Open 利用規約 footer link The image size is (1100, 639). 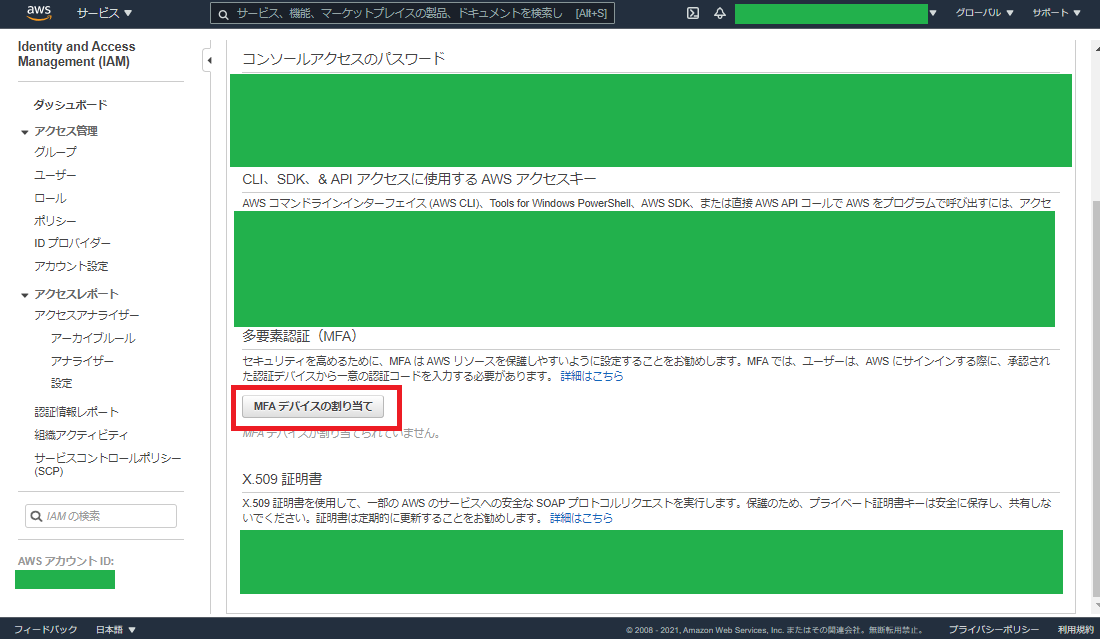tap(1075, 630)
